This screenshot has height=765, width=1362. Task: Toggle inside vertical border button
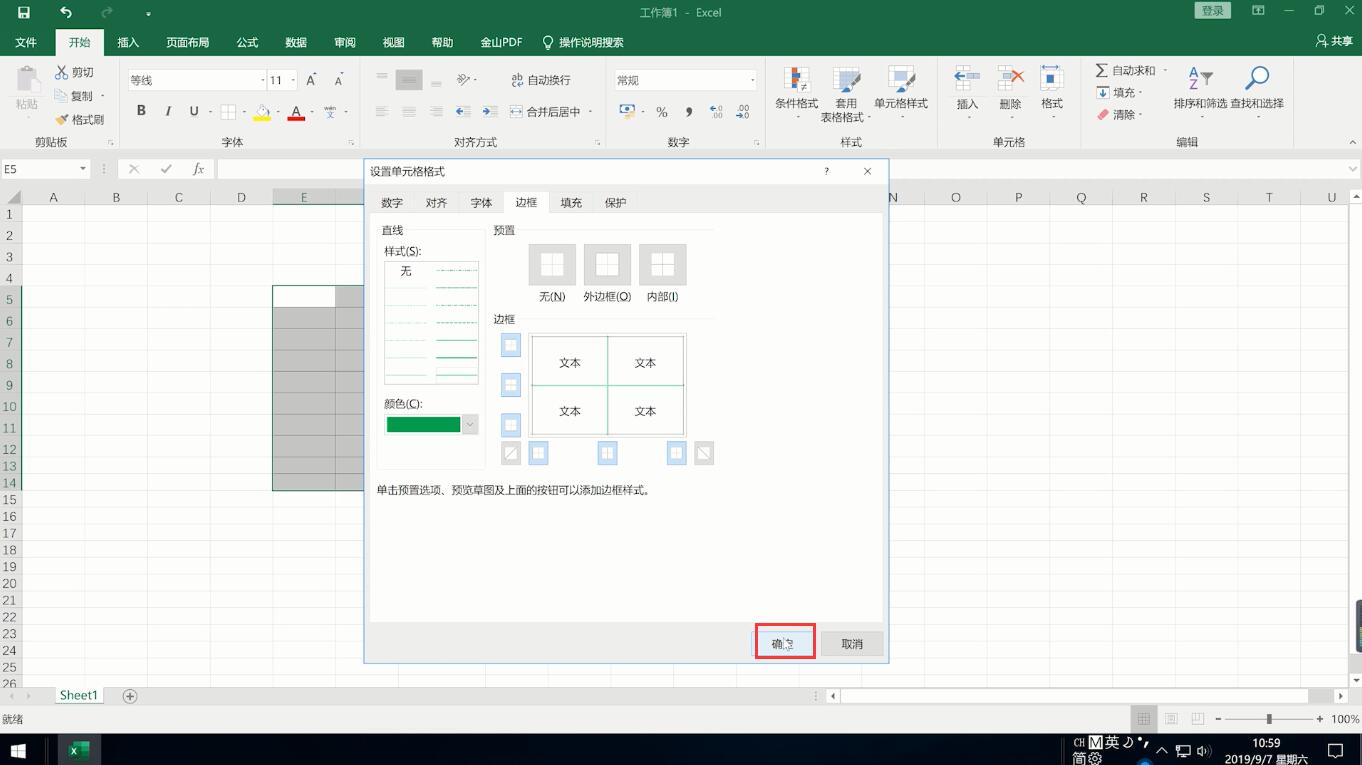click(607, 453)
